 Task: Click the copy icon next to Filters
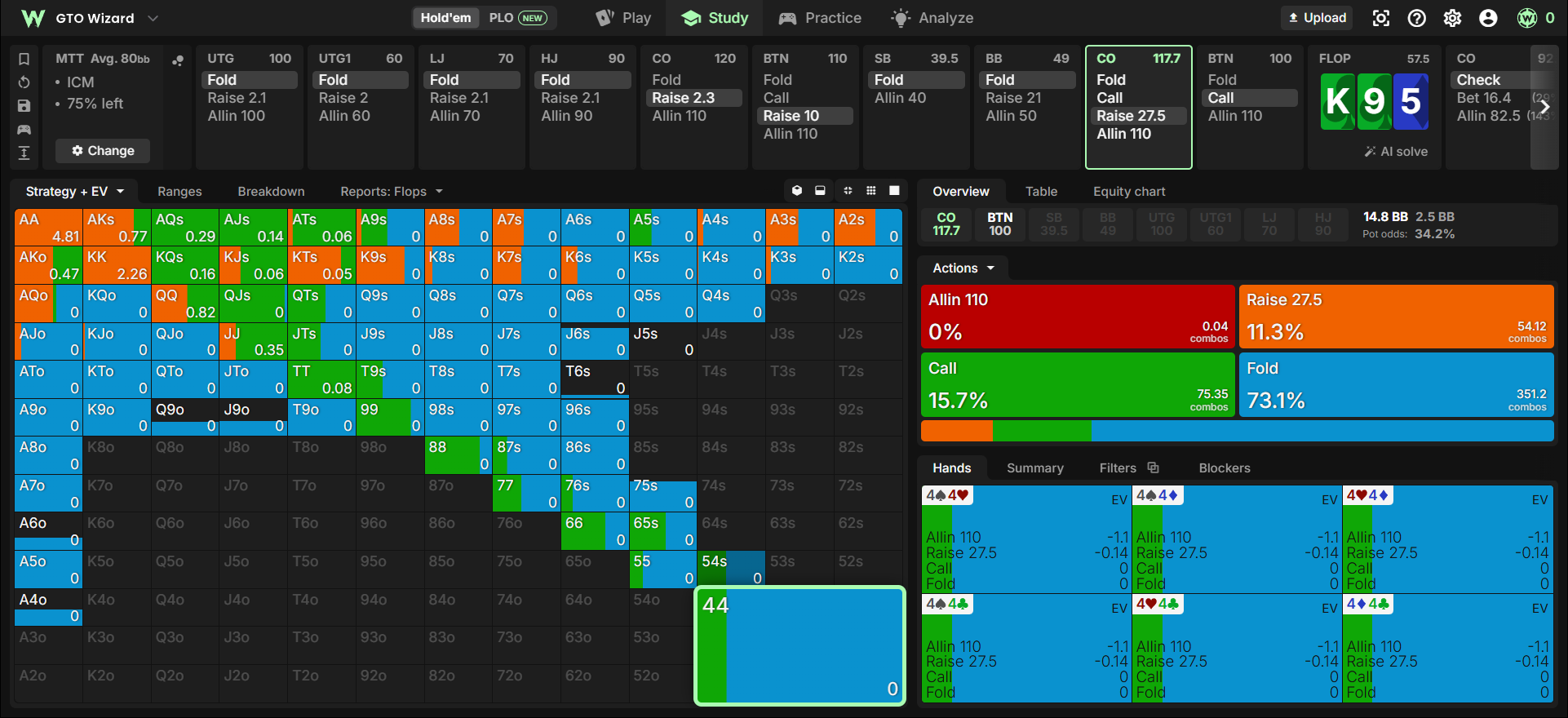tap(1154, 468)
